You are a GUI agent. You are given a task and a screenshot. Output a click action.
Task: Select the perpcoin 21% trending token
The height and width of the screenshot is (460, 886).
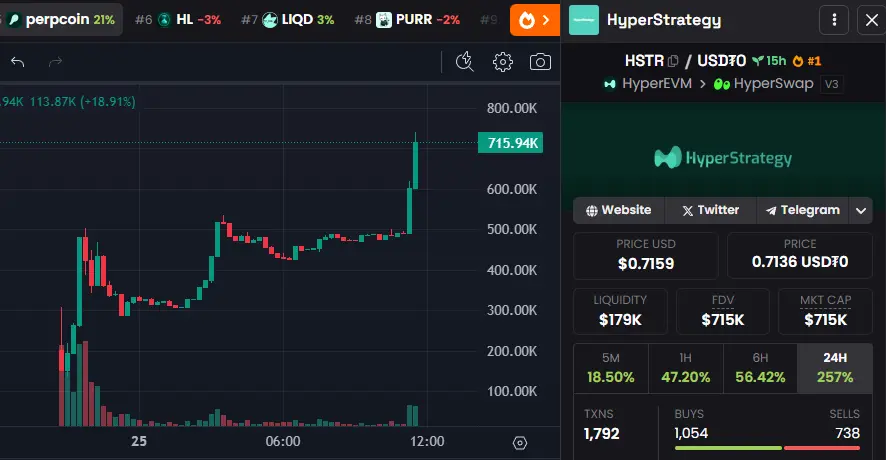62,20
